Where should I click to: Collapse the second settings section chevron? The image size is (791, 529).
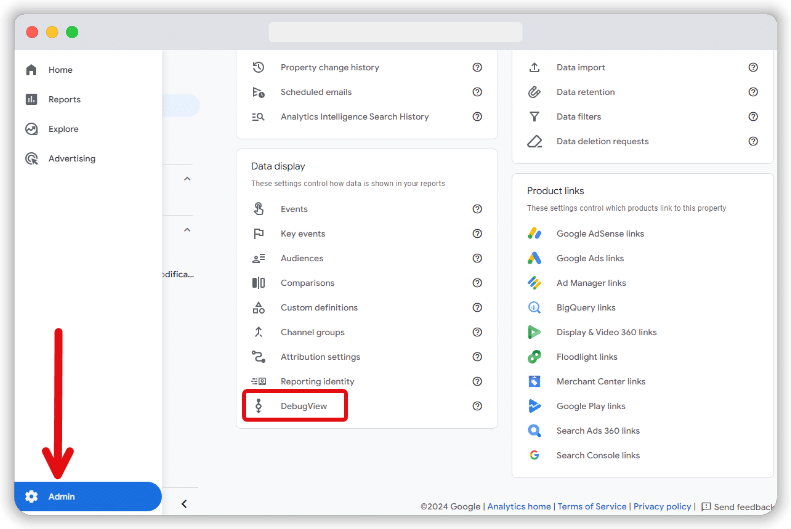187,230
